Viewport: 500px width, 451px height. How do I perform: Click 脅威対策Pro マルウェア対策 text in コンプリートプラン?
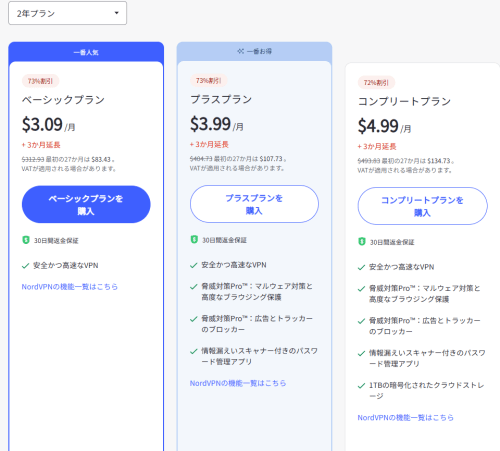click(x=425, y=294)
